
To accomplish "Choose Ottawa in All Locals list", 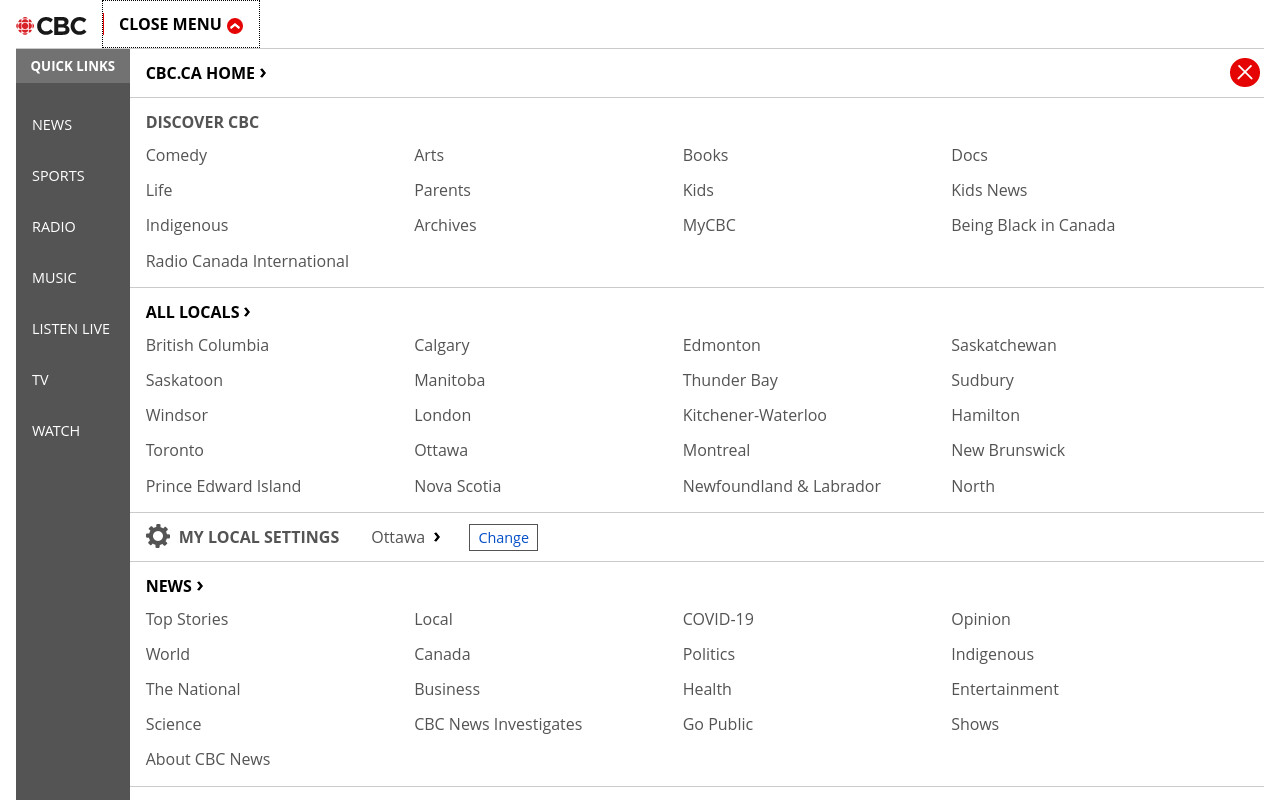I will (441, 450).
